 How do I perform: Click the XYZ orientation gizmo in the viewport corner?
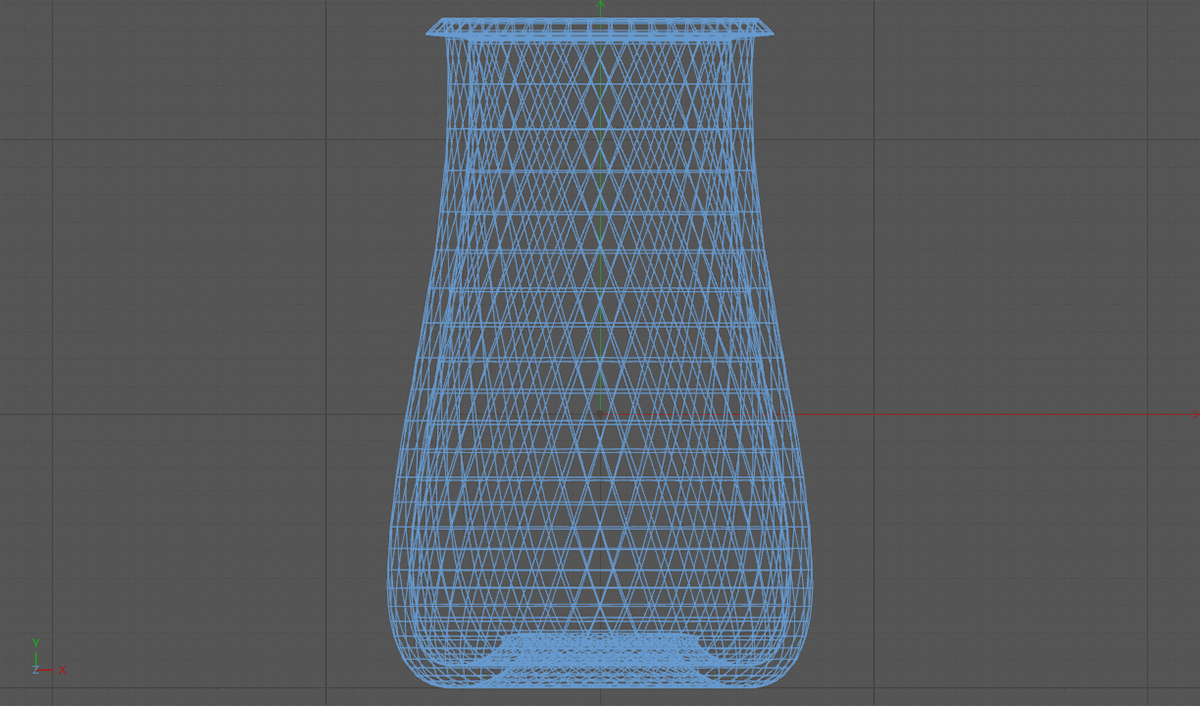click(x=47, y=657)
